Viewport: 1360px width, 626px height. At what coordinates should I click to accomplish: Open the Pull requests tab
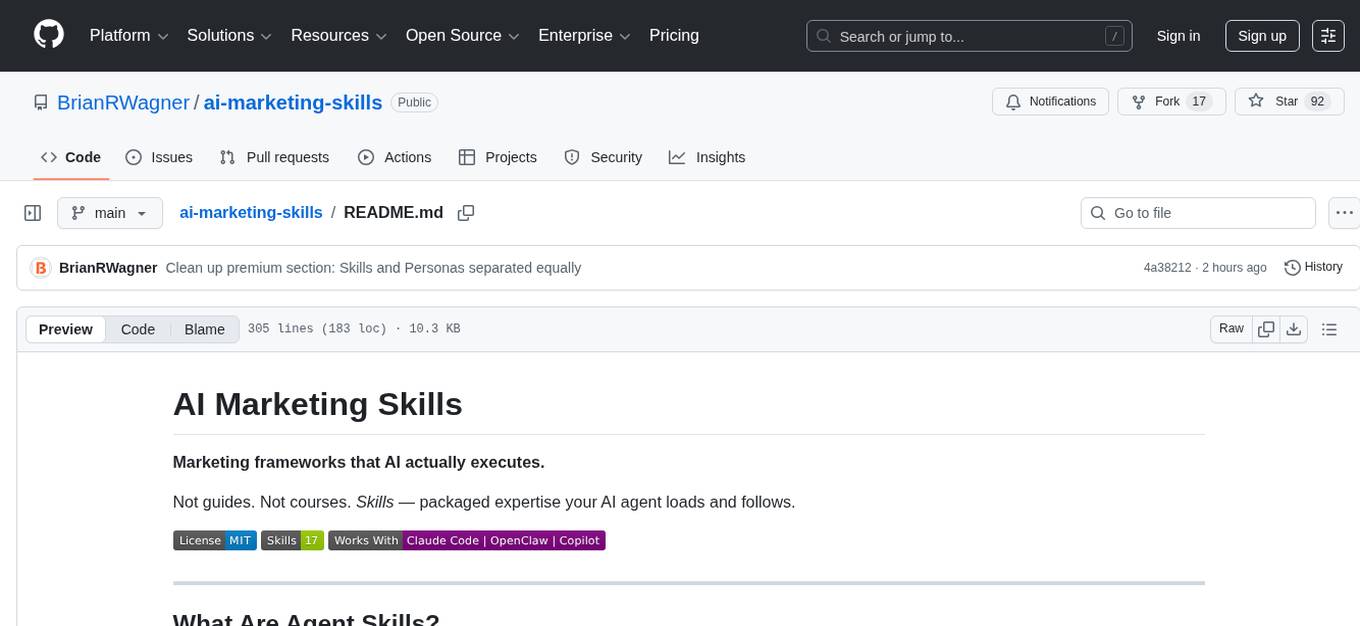click(274, 157)
